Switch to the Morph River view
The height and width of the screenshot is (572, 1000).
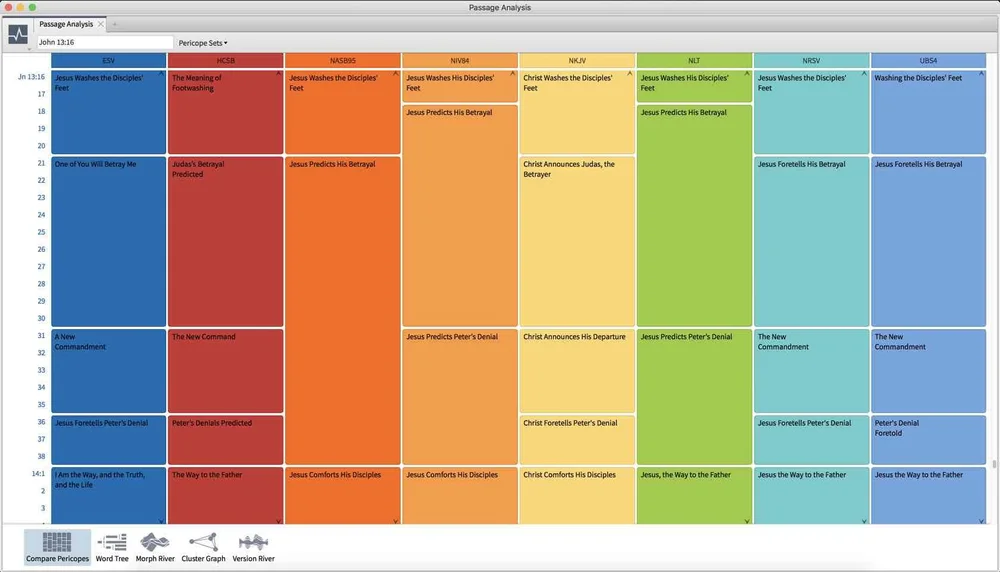pyautogui.click(x=155, y=547)
